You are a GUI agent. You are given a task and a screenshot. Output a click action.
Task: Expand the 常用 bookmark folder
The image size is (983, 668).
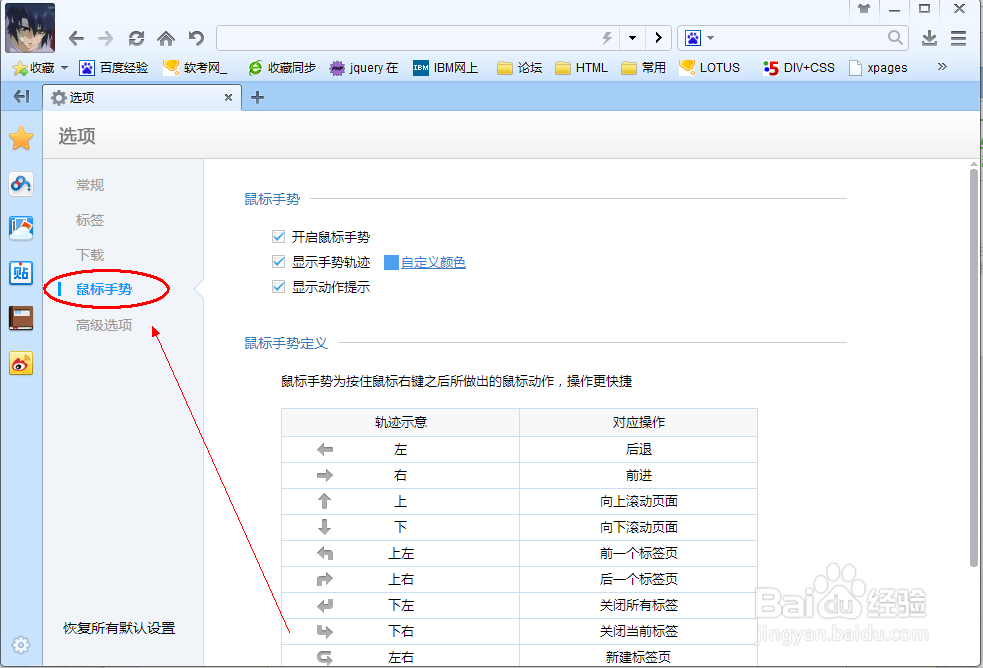click(x=643, y=68)
